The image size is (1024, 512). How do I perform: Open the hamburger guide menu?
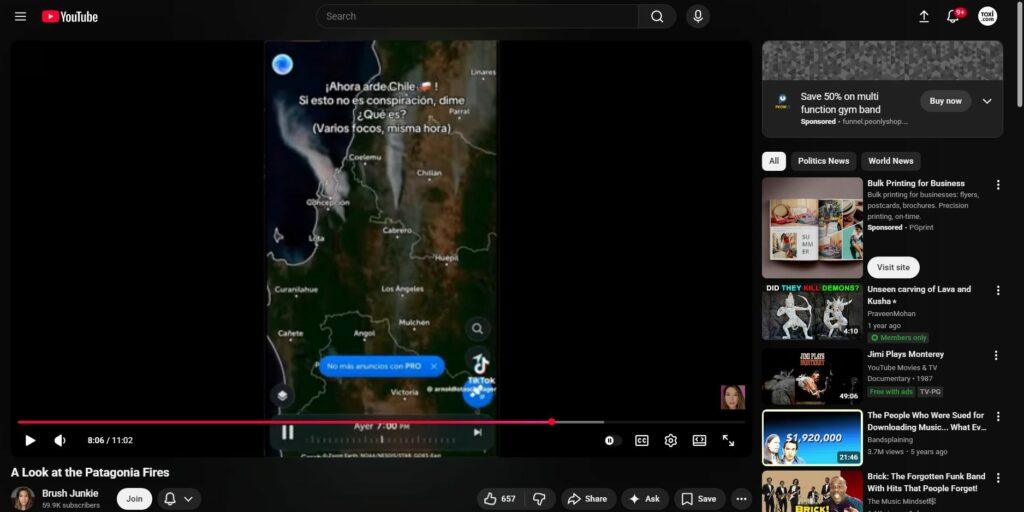(x=20, y=16)
